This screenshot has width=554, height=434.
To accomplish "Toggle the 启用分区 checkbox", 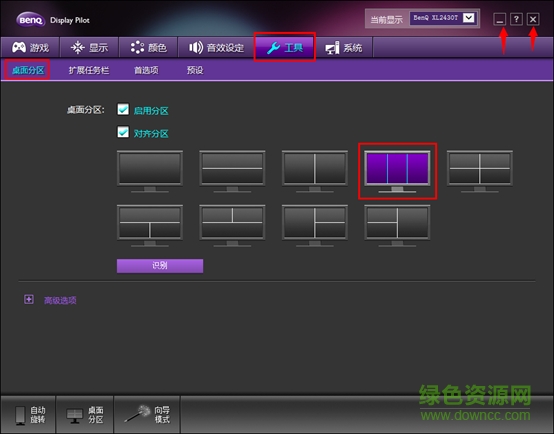I will pos(123,110).
